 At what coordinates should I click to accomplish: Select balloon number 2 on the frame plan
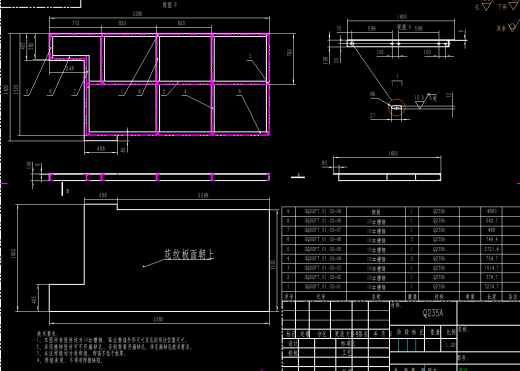pos(27,92)
